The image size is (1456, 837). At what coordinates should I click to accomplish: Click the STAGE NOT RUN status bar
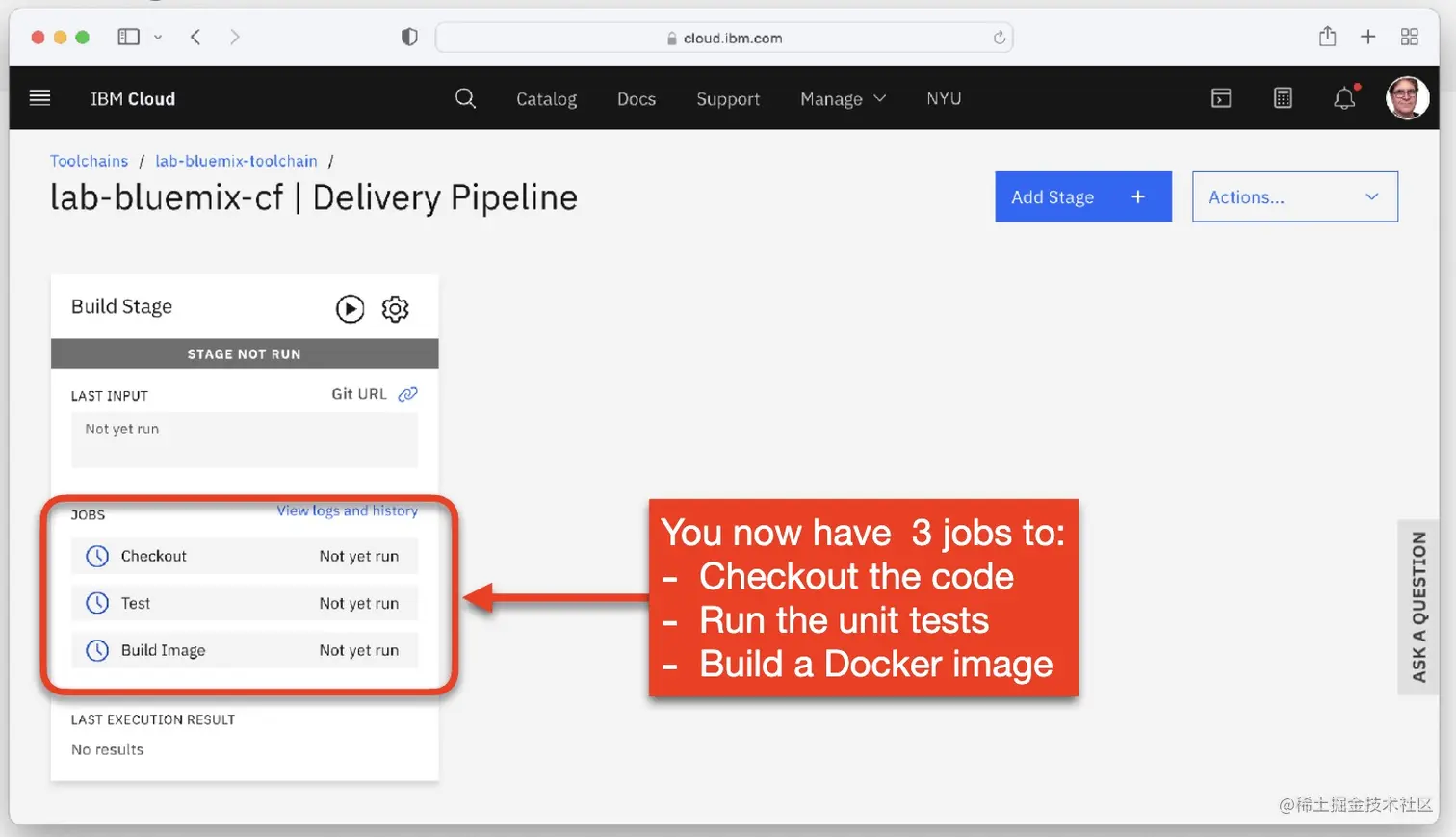coord(245,353)
